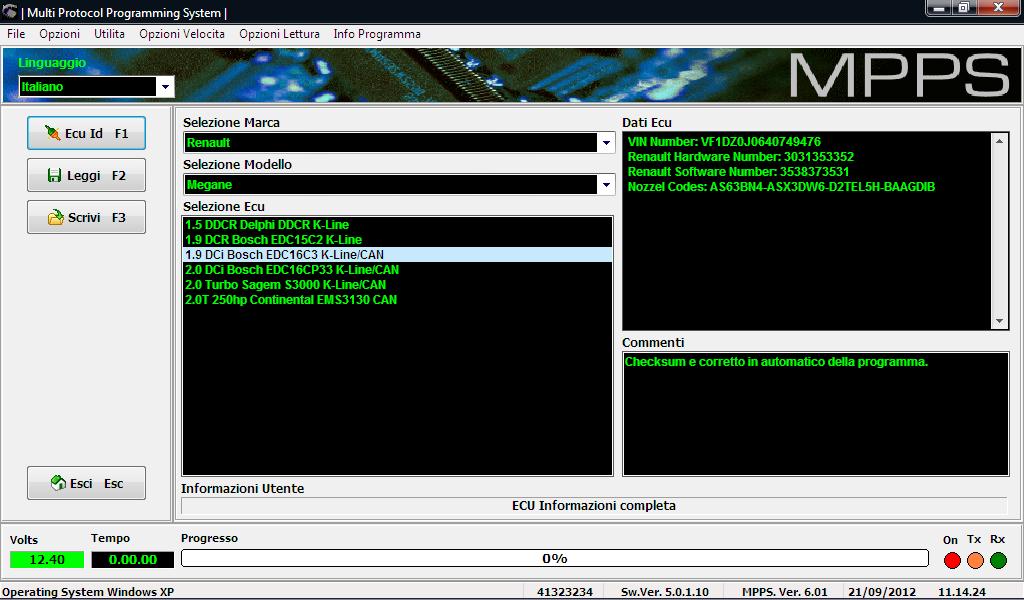
Task: Click the 21/09/2012 date in status bar
Action: (882, 592)
